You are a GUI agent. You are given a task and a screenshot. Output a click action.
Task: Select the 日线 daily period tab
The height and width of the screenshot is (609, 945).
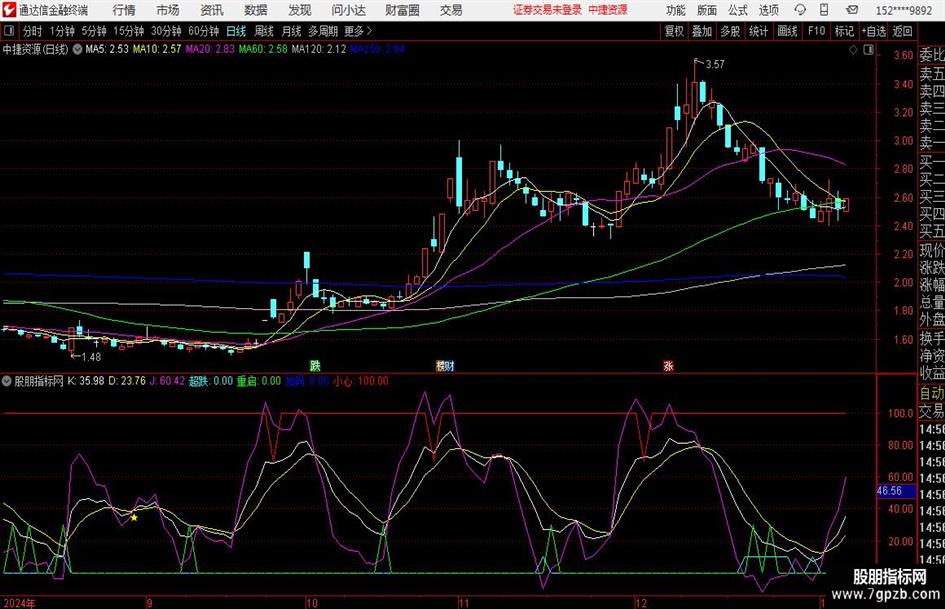[x=236, y=31]
